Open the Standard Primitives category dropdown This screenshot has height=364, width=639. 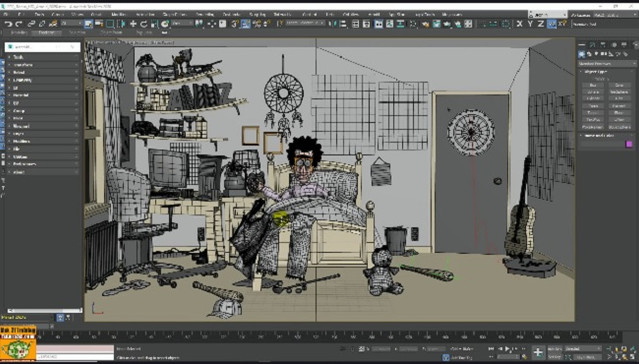607,64
